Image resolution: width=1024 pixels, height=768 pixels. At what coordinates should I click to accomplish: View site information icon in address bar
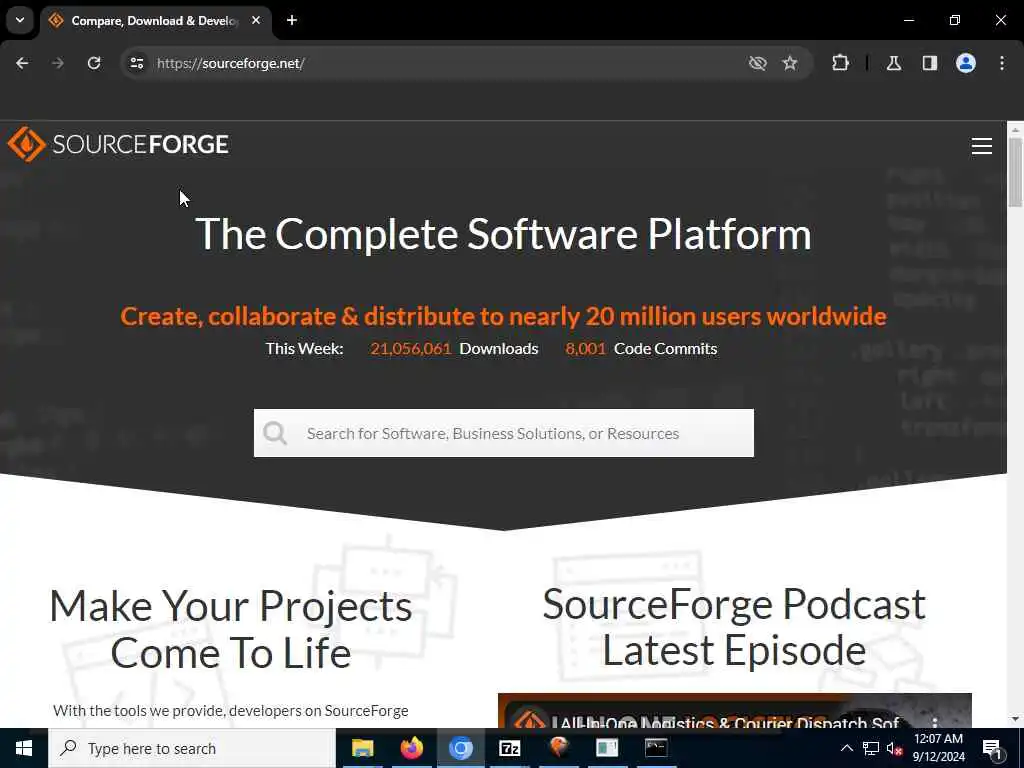136,63
